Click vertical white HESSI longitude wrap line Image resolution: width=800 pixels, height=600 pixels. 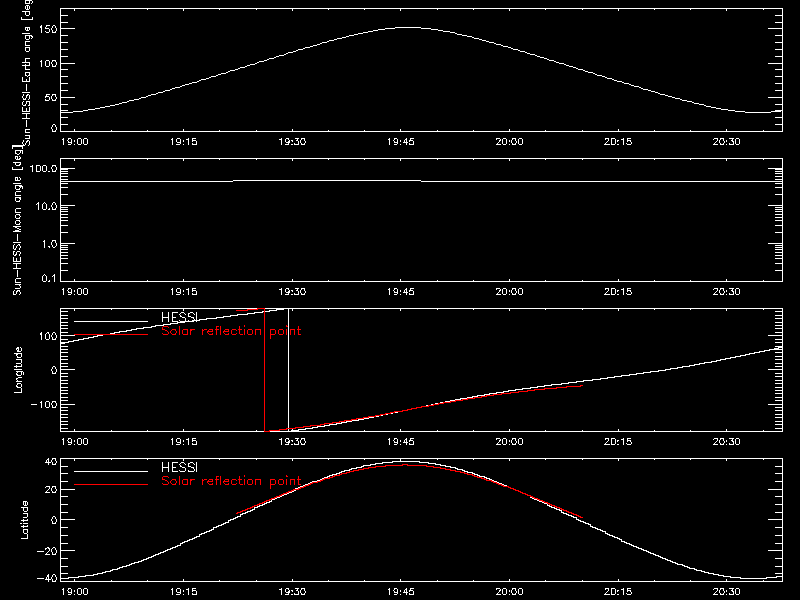[x=289, y=370]
